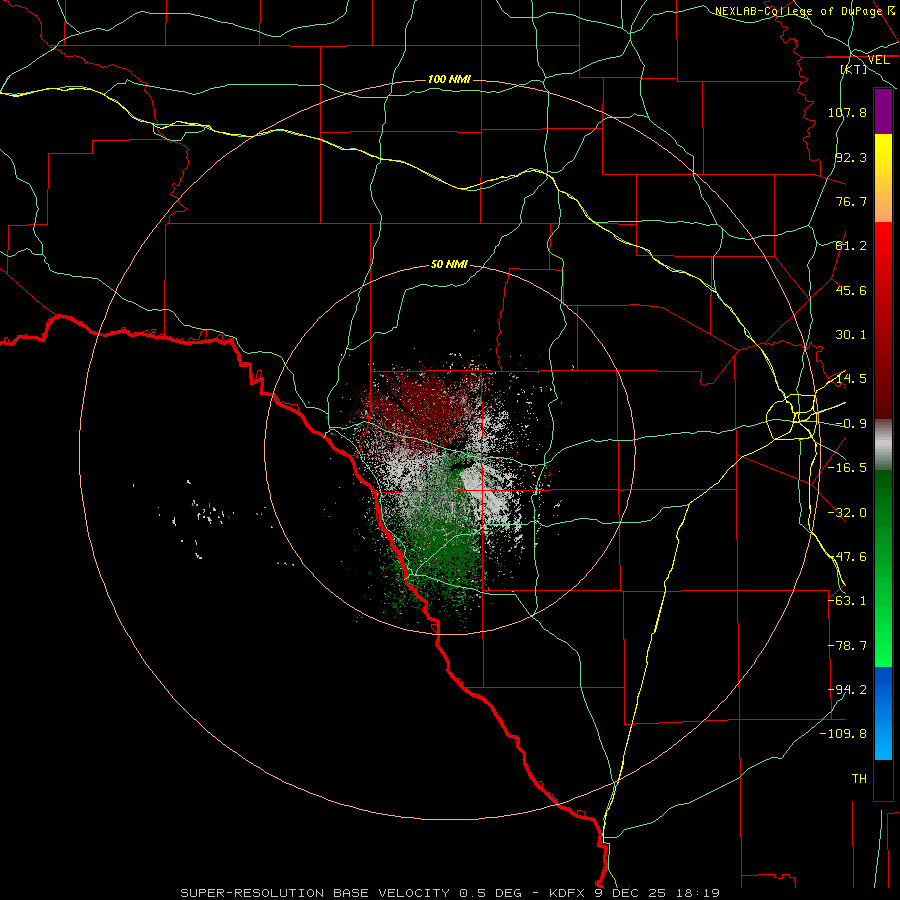Click the 107.8 value on velocity scale
900x900 pixels.
pyautogui.click(x=847, y=112)
